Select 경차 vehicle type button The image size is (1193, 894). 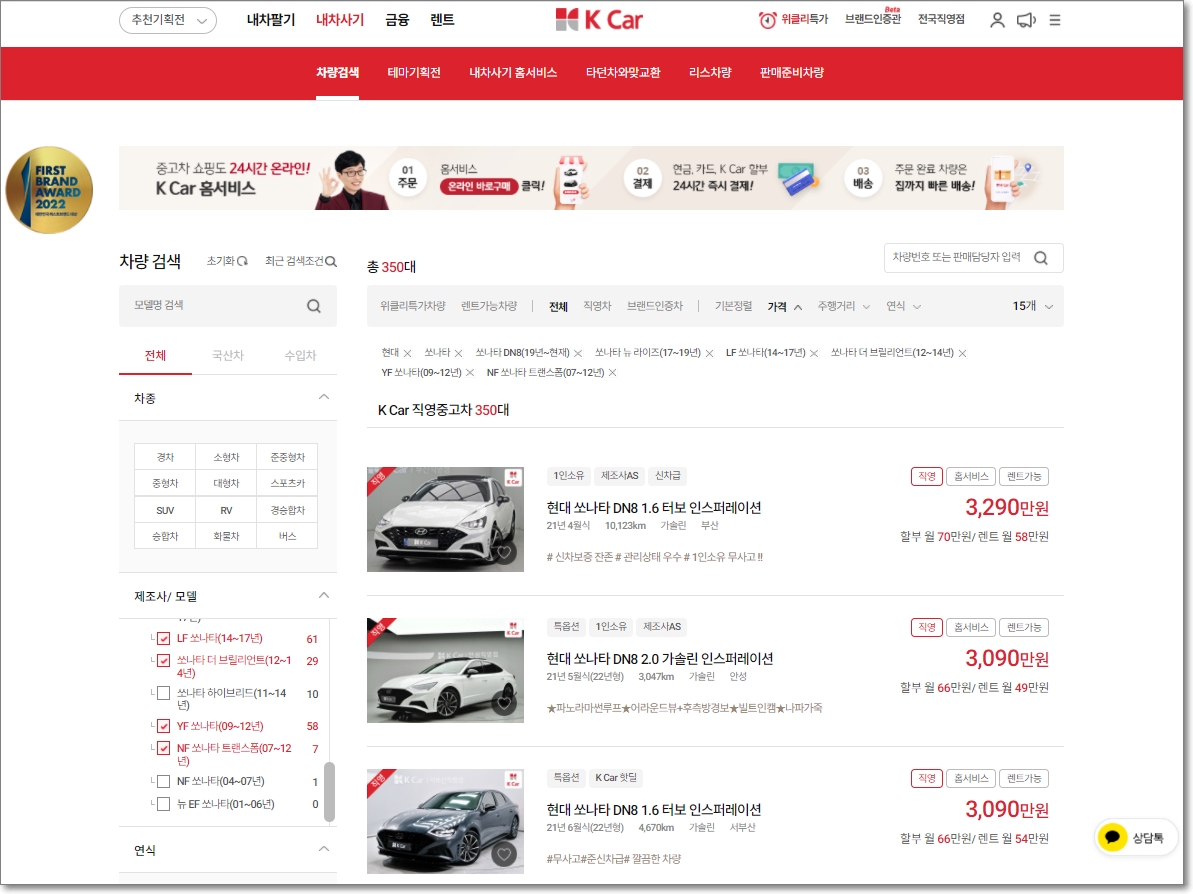165,457
